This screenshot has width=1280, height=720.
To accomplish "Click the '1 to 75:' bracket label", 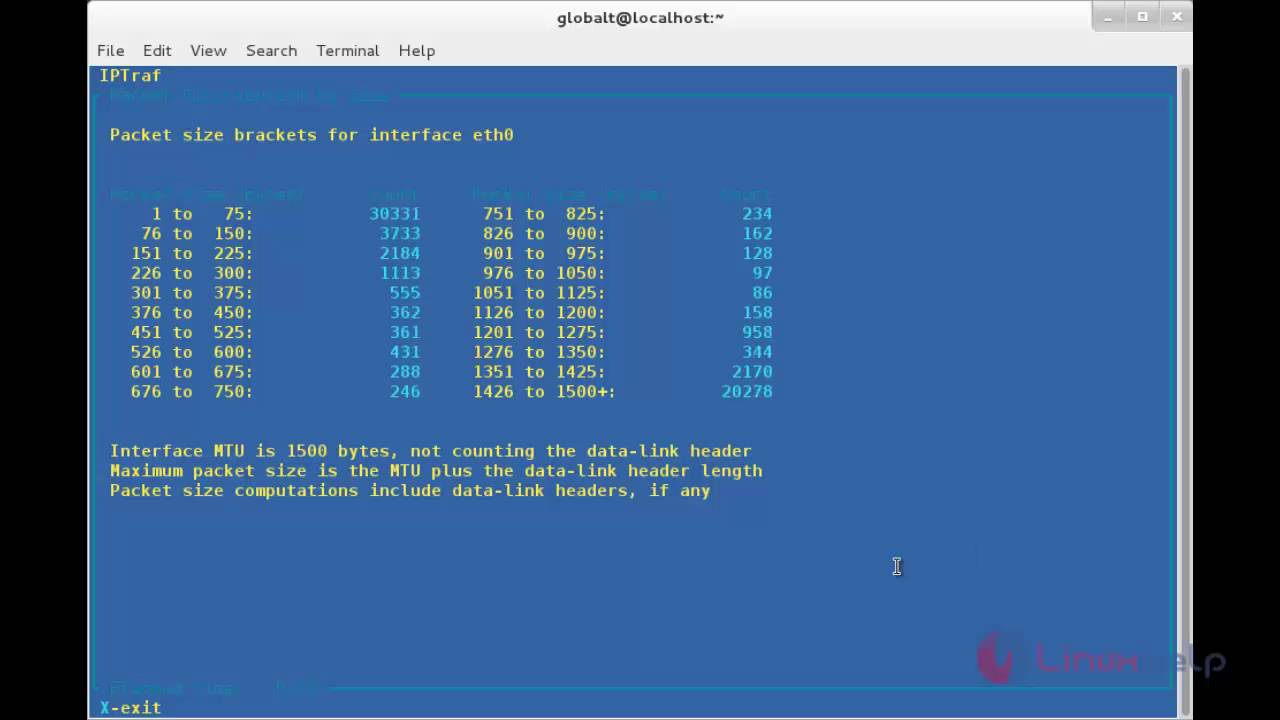I will [x=202, y=213].
